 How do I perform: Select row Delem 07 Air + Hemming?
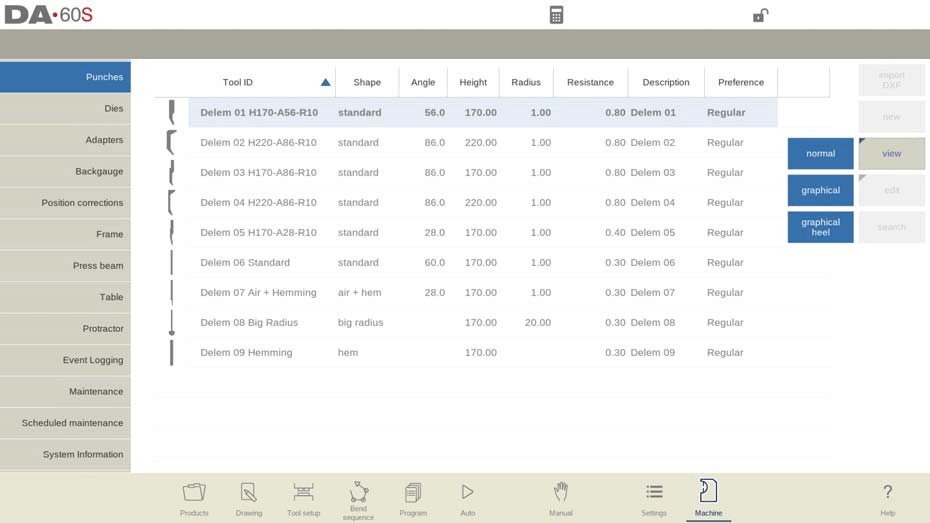click(x=483, y=292)
